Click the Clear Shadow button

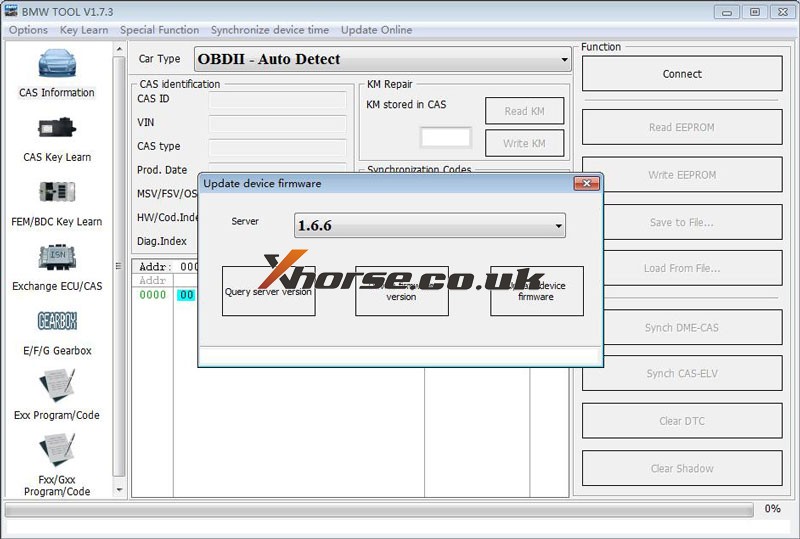[682, 468]
